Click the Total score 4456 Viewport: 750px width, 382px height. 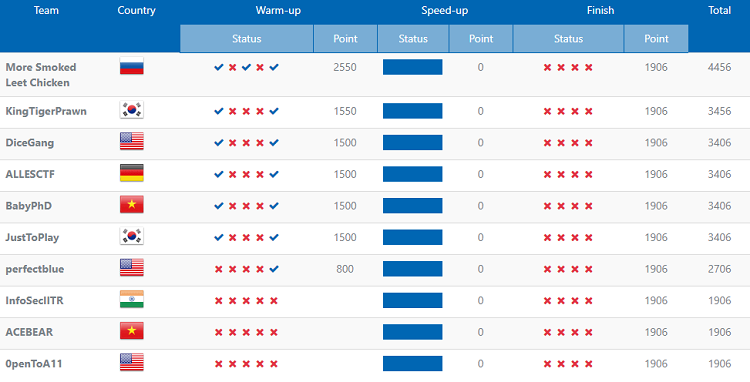pyautogui.click(x=719, y=67)
